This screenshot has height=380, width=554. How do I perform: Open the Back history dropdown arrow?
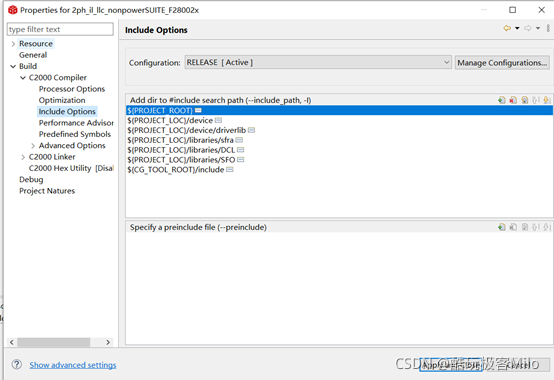point(517,28)
